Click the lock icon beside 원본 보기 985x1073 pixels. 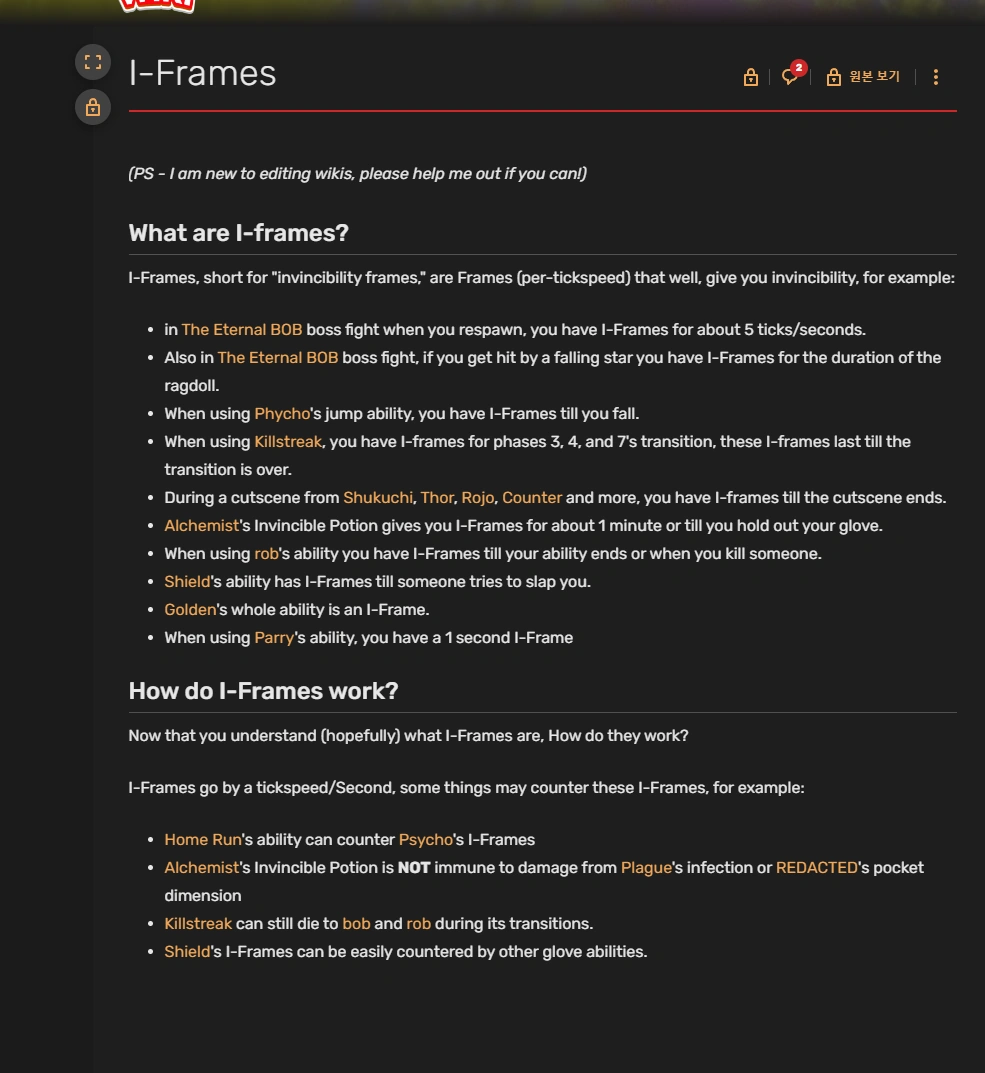pyautogui.click(x=832, y=76)
